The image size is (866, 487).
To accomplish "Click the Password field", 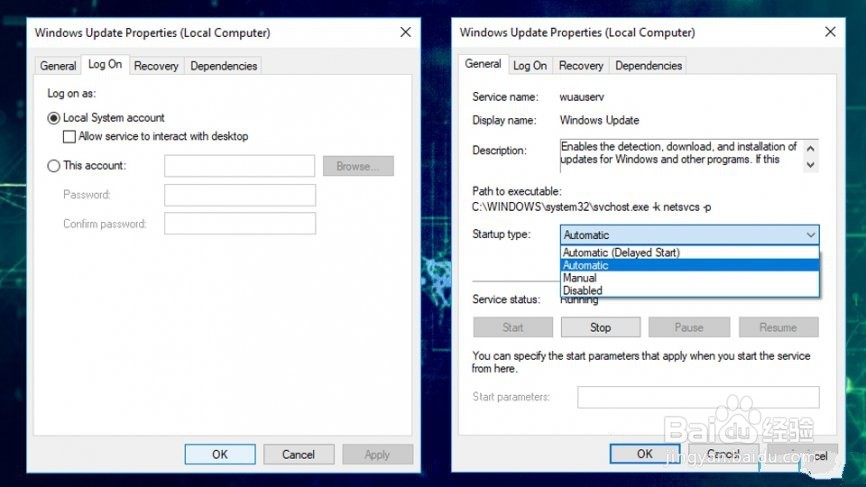I will [240, 195].
